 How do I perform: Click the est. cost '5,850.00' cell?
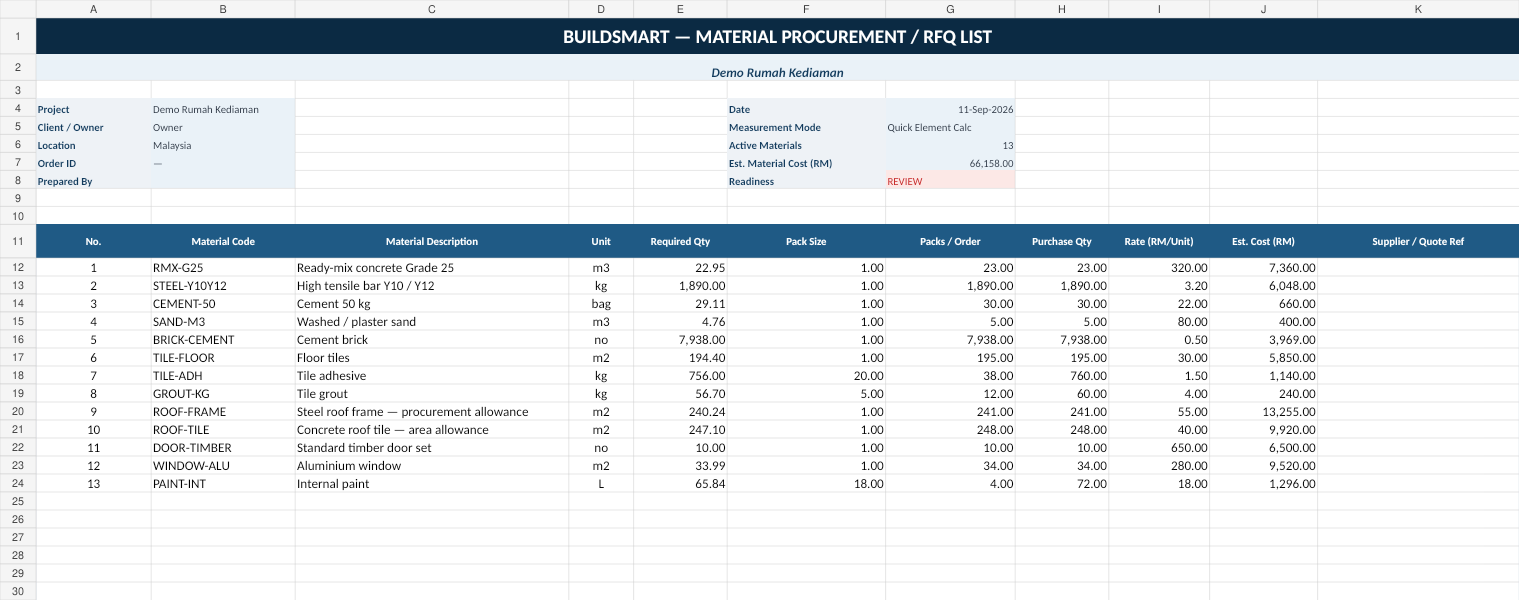point(1264,358)
